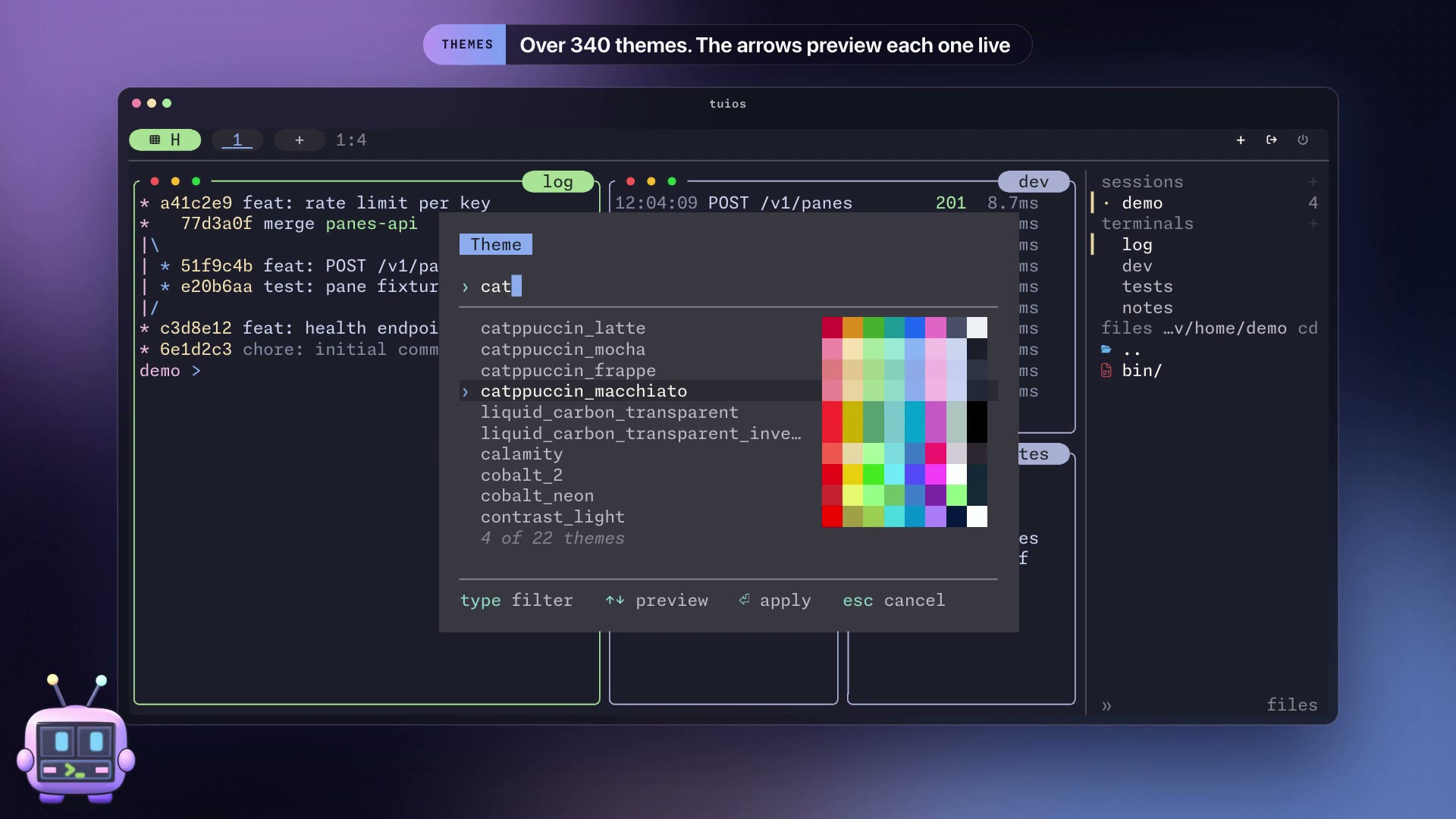The height and width of the screenshot is (819, 1456).
Task: Click the cobalt_2 yellow color swatch
Action: coord(853,475)
